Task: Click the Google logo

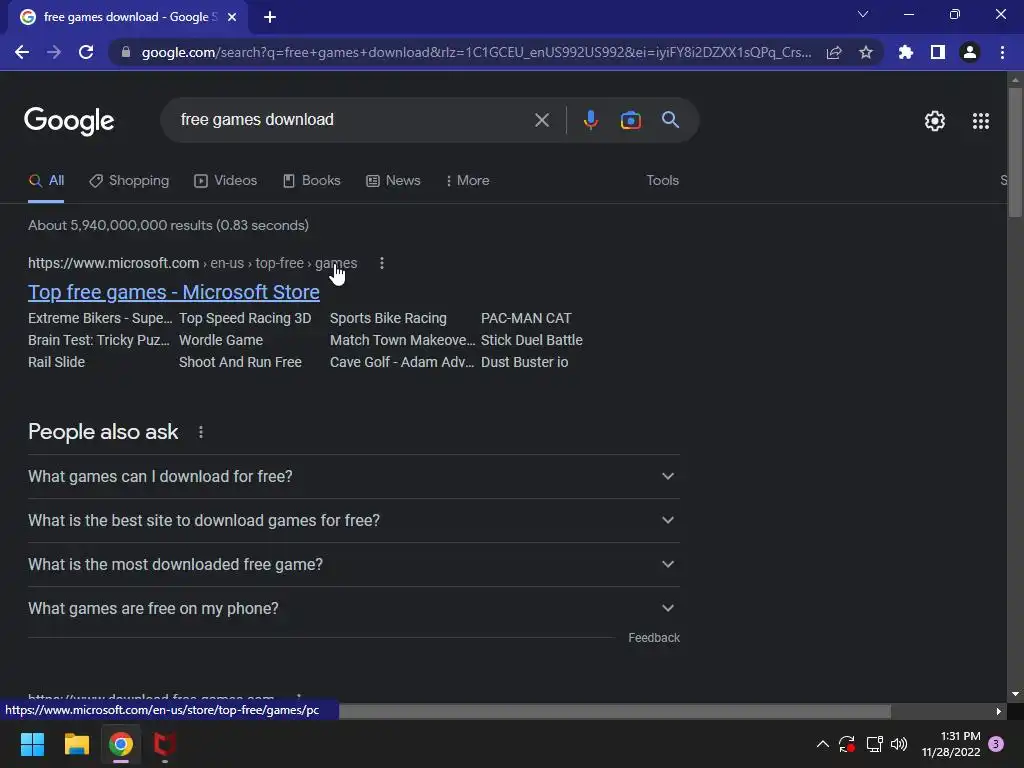Action: 69,121
